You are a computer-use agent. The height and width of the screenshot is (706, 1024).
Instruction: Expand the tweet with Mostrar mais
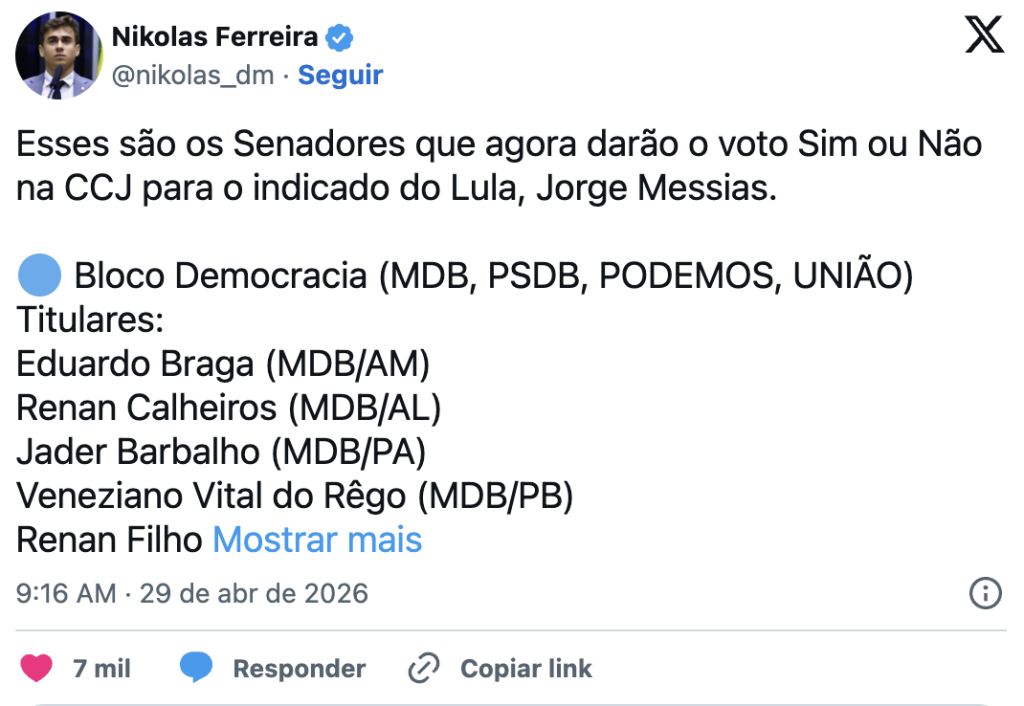pos(317,540)
